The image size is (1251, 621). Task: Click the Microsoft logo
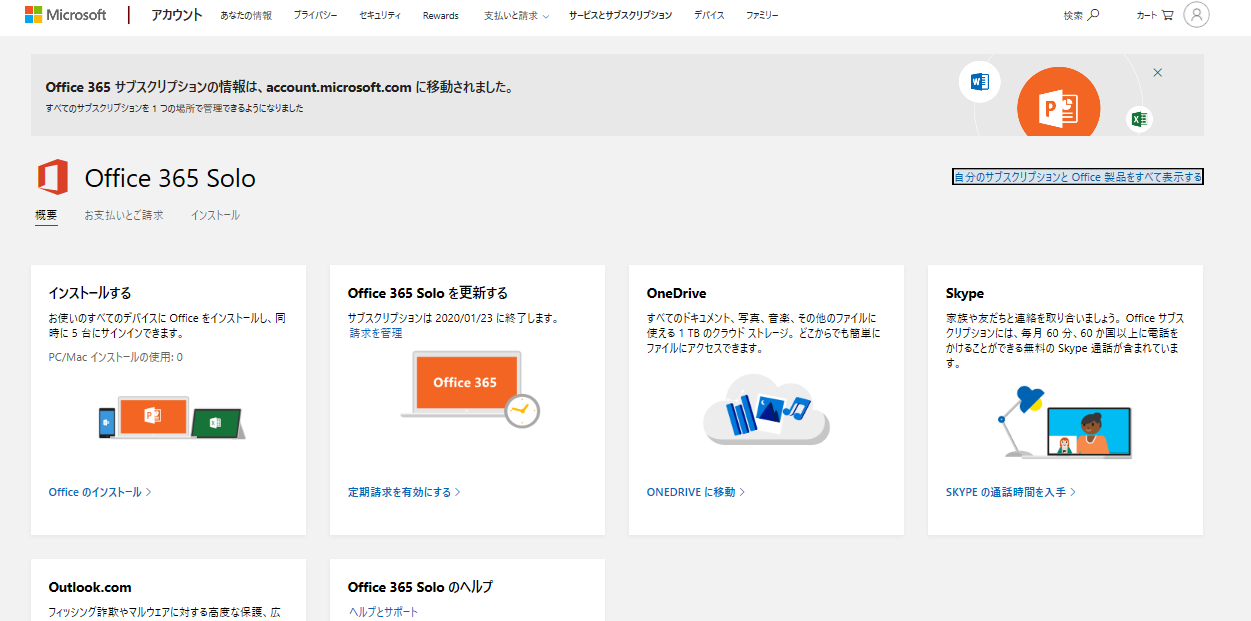tap(66, 15)
